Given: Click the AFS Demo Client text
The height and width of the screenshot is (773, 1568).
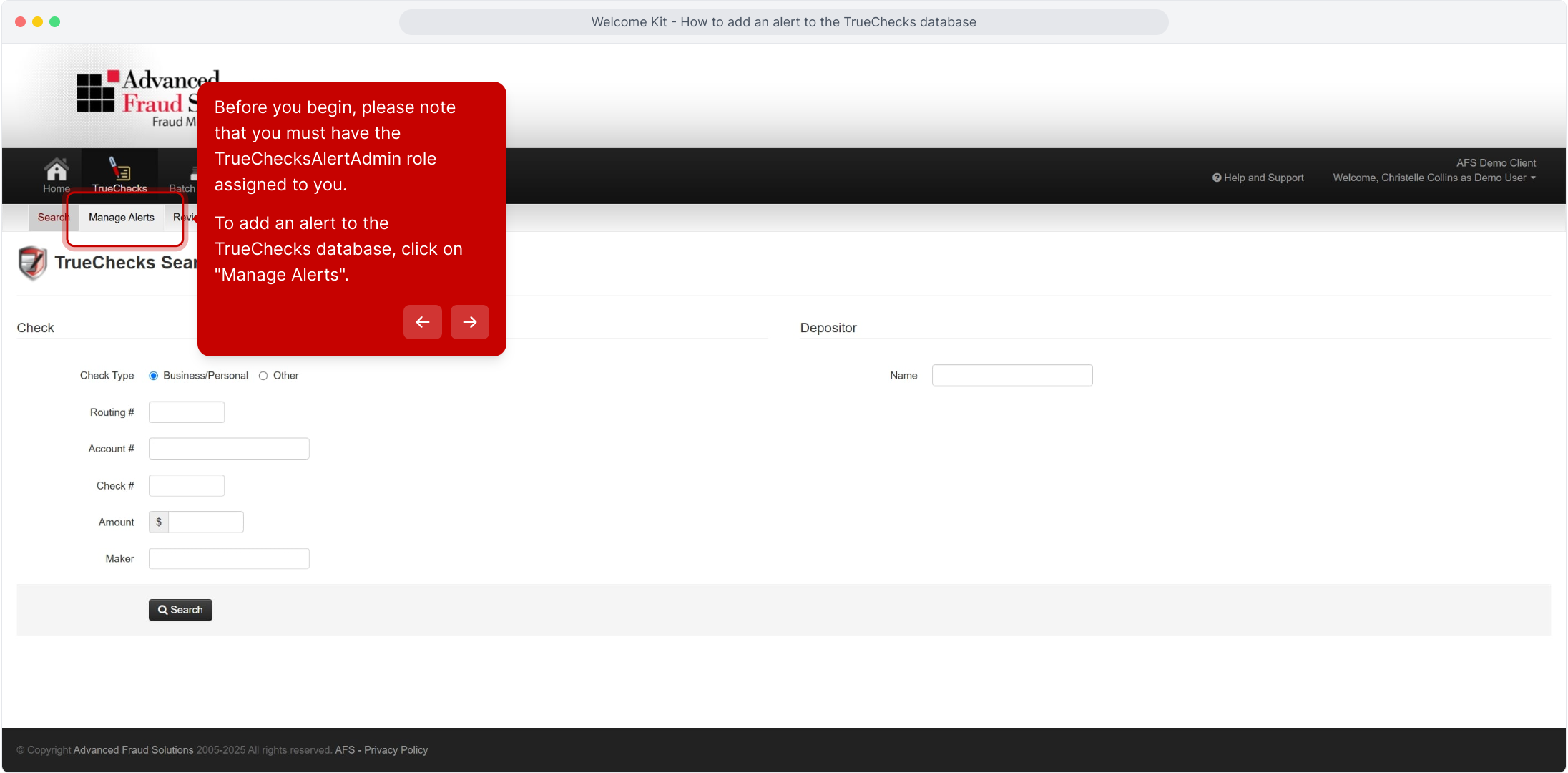Looking at the screenshot, I should tap(1496, 163).
